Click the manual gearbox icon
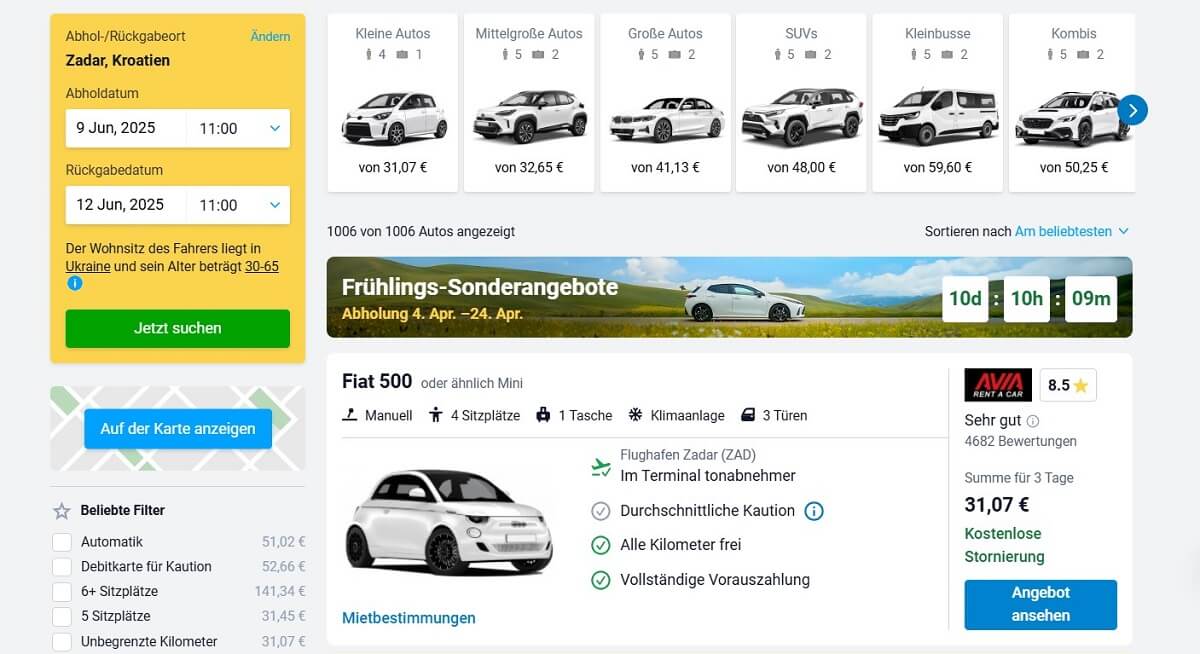 click(x=350, y=415)
